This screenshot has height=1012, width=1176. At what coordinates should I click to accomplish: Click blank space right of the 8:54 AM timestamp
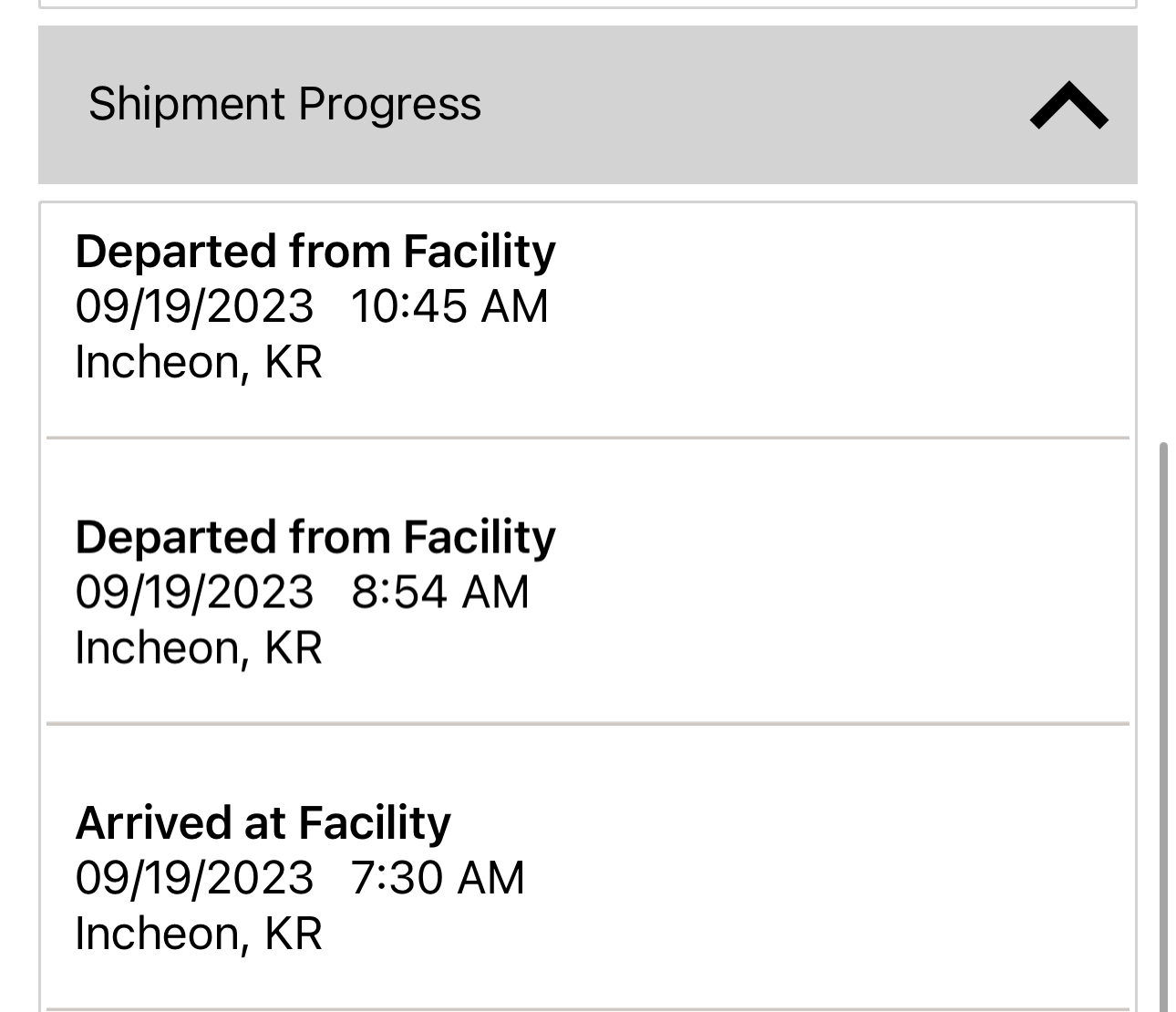(x=820, y=592)
